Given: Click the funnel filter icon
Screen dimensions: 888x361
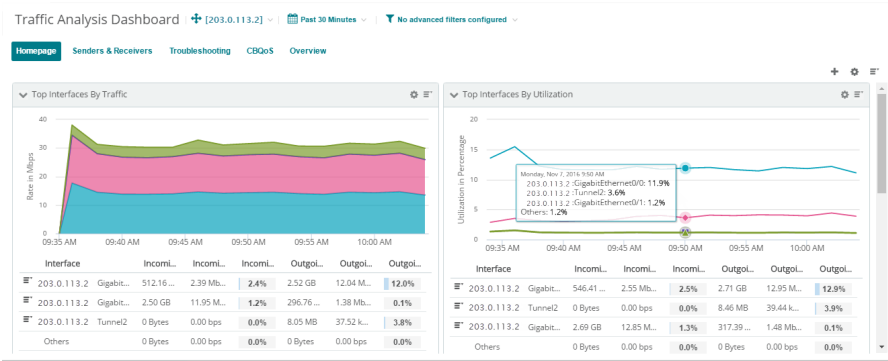Looking at the screenshot, I should pyautogui.click(x=390, y=19).
